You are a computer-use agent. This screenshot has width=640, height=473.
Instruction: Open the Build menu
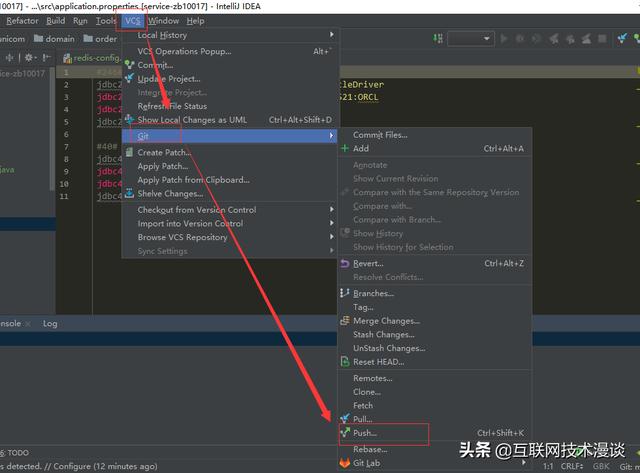click(56, 21)
